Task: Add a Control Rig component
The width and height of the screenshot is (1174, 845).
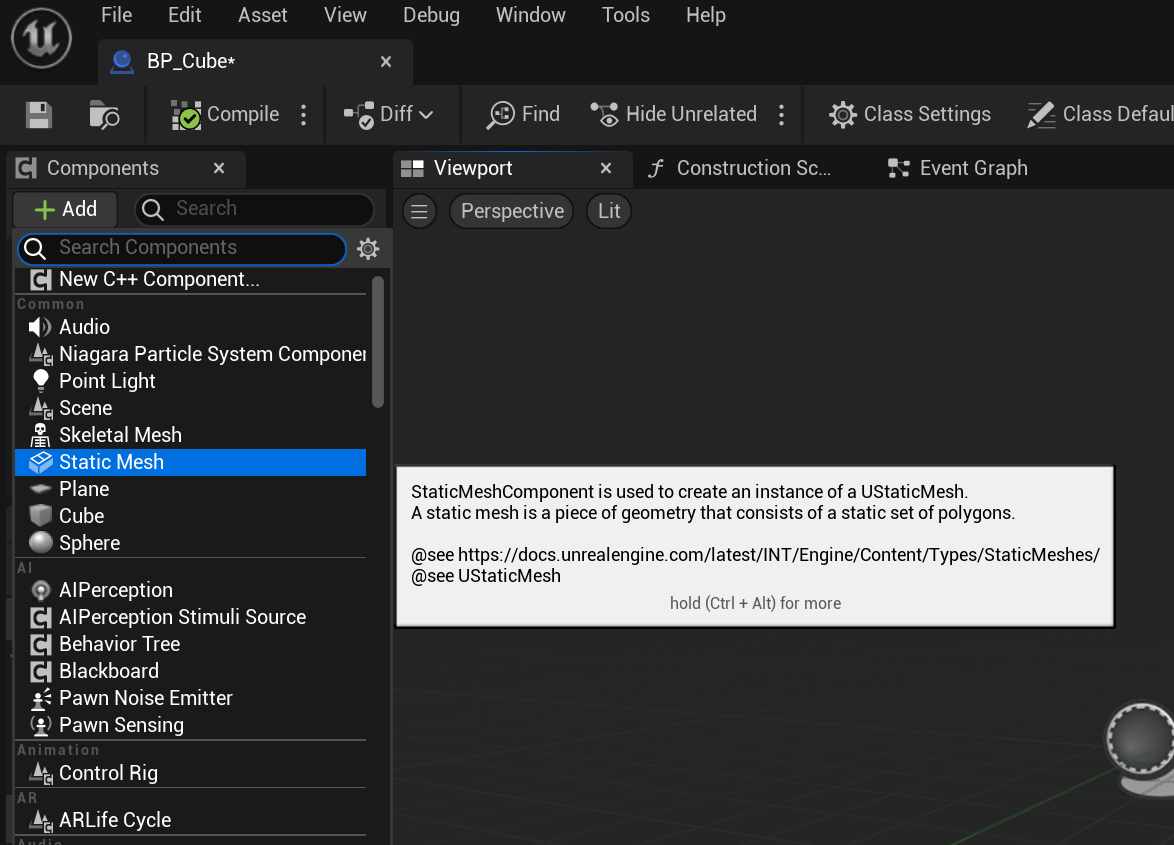Action: [190, 772]
